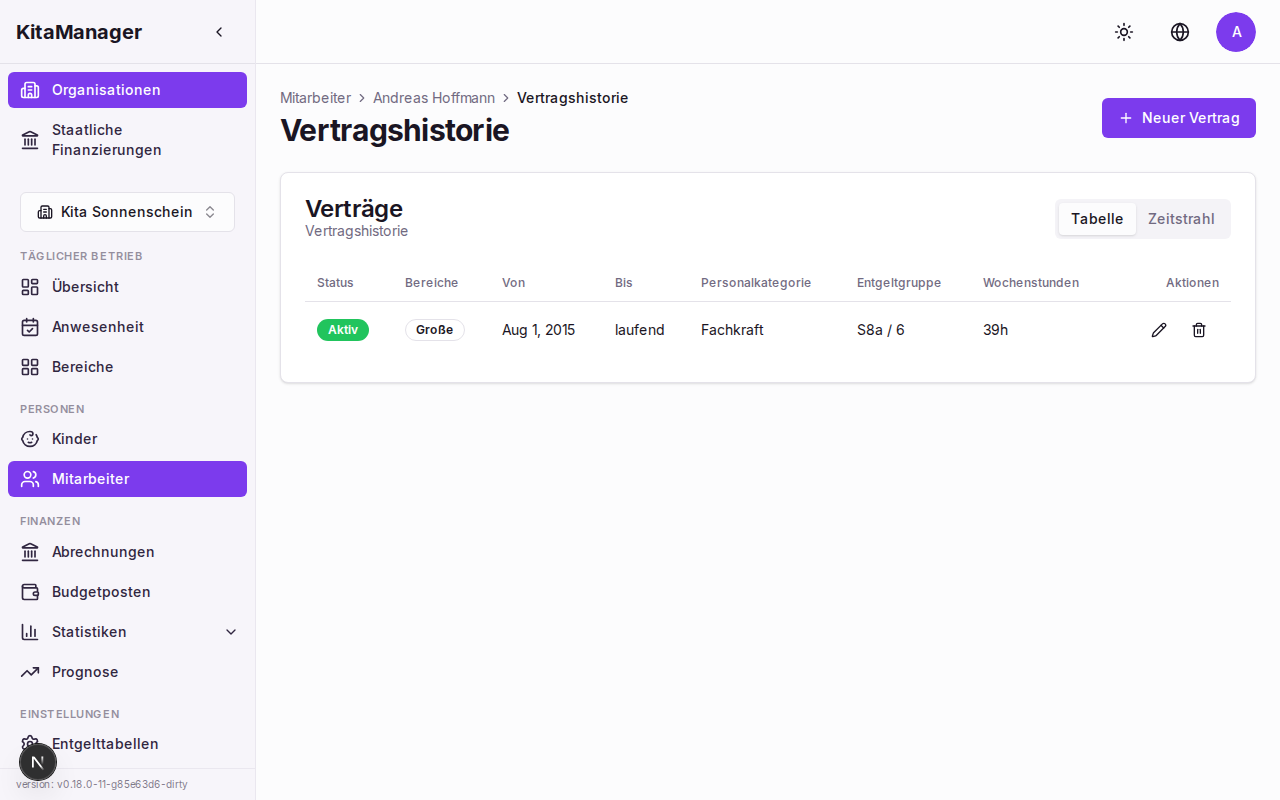
Task: Collapse the sidebar with the chevron
Action: pyautogui.click(x=219, y=31)
